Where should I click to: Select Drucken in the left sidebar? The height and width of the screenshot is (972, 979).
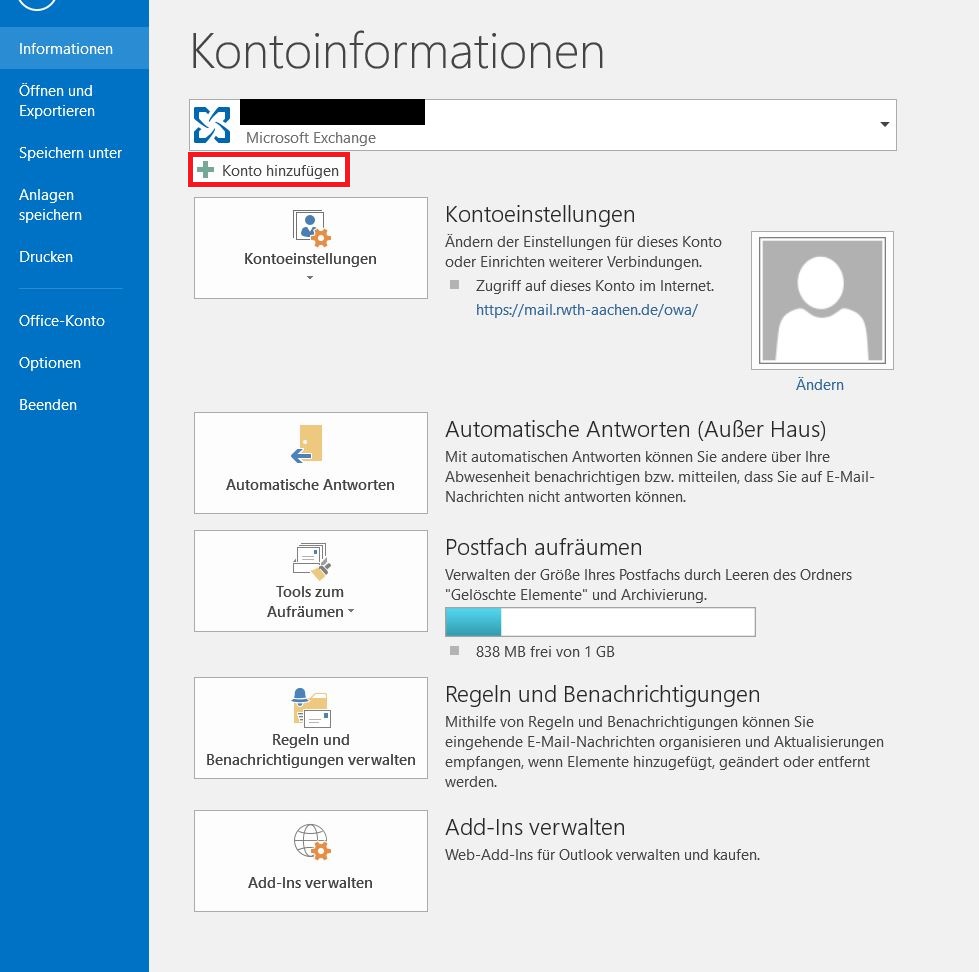click(x=46, y=257)
